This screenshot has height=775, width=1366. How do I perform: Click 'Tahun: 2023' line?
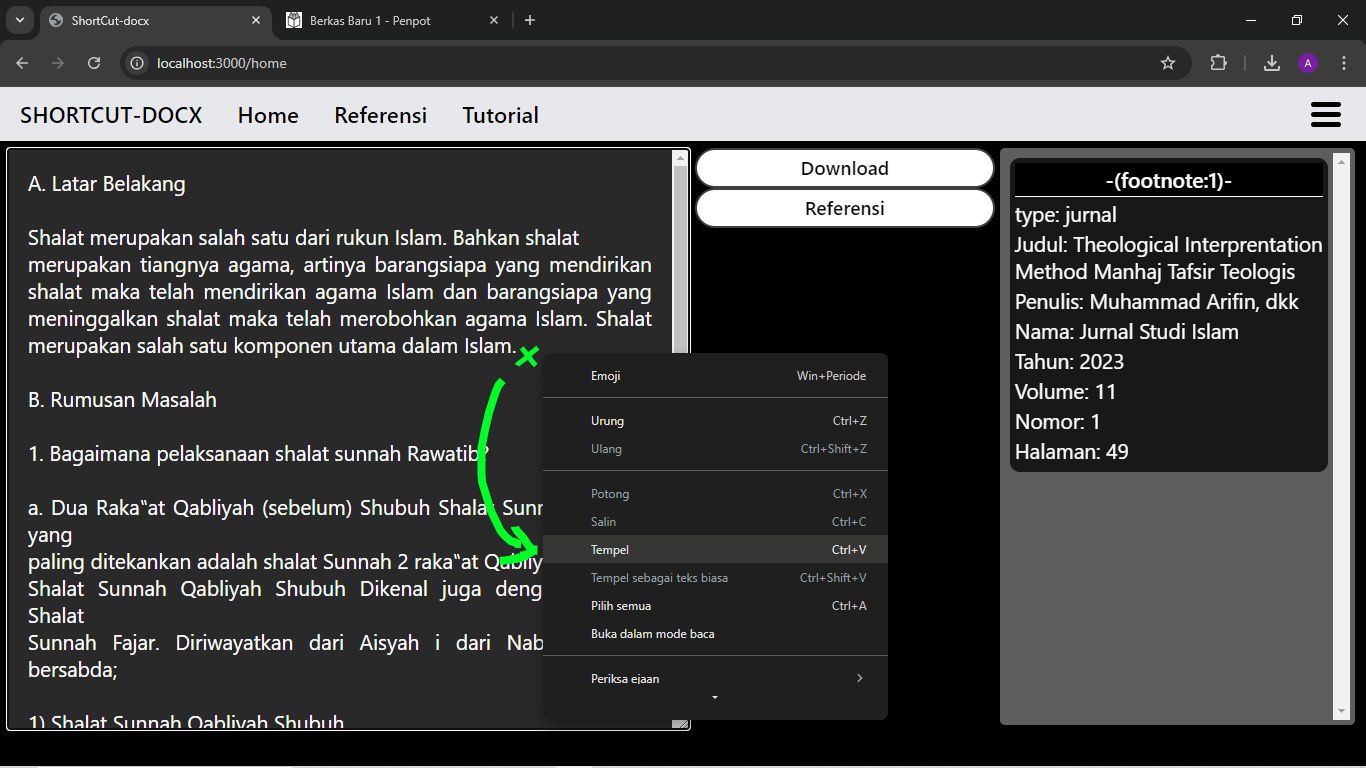pos(1069,362)
